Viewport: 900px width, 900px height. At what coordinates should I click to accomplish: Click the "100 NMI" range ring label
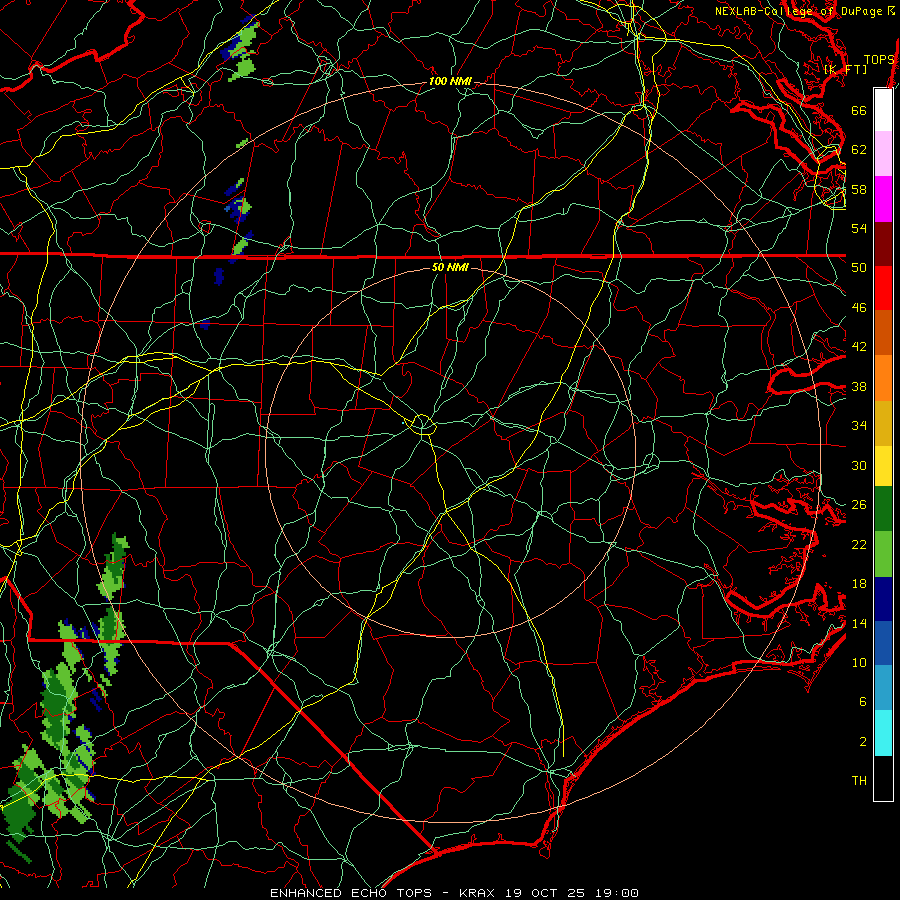[x=450, y=82]
